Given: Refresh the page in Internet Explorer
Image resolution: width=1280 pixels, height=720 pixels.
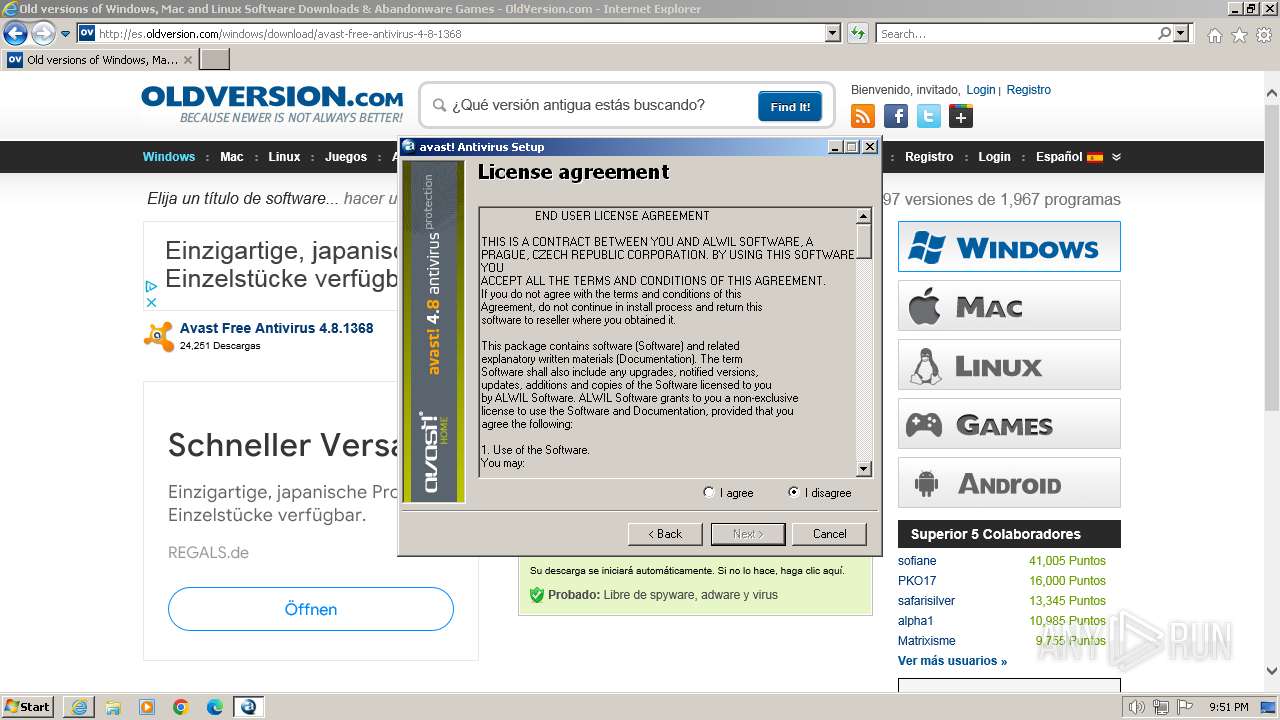Looking at the screenshot, I should [858, 33].
